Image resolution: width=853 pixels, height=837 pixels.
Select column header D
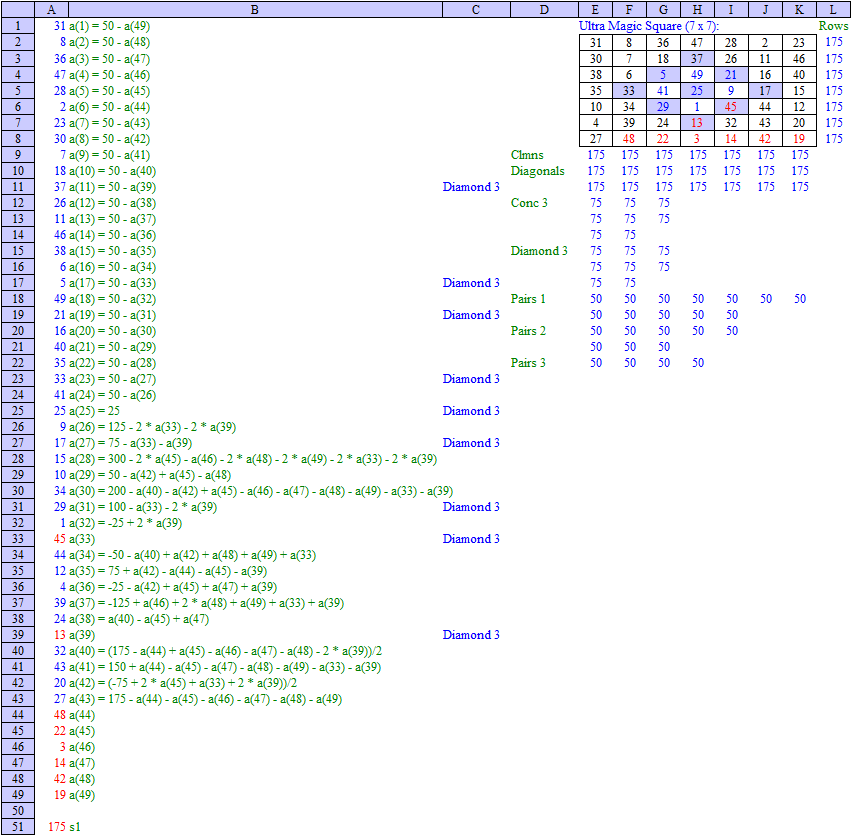tap(544, 9)
